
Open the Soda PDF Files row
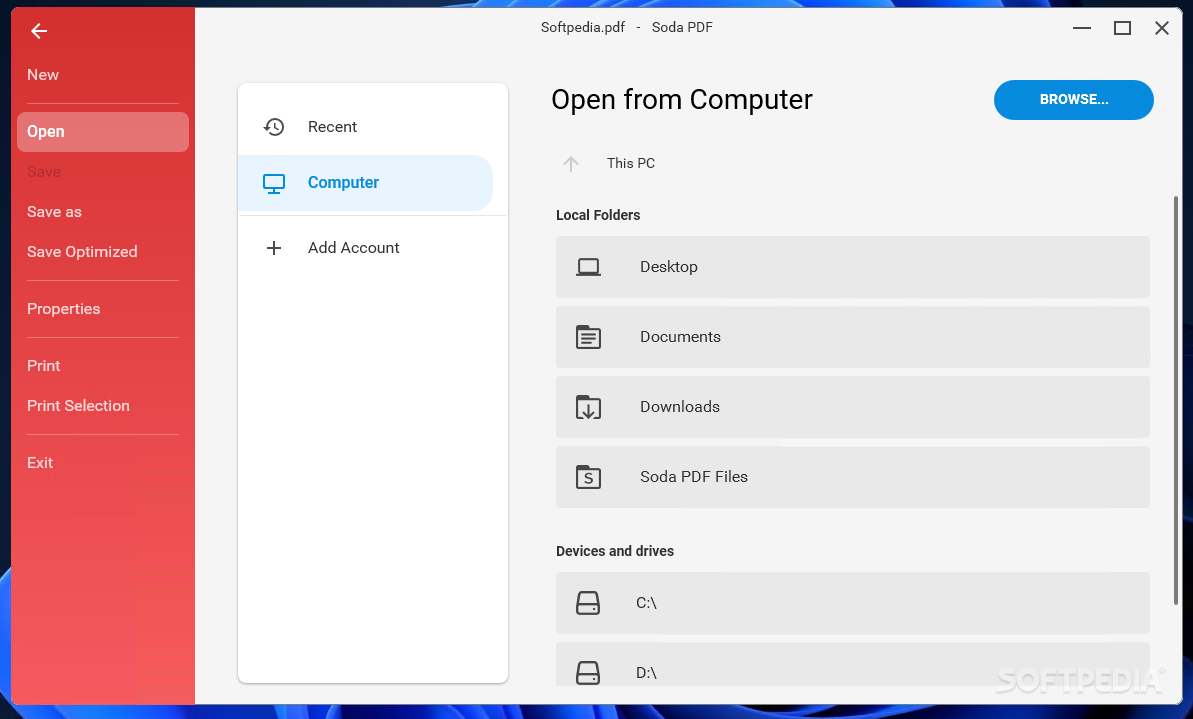point(852,477)
